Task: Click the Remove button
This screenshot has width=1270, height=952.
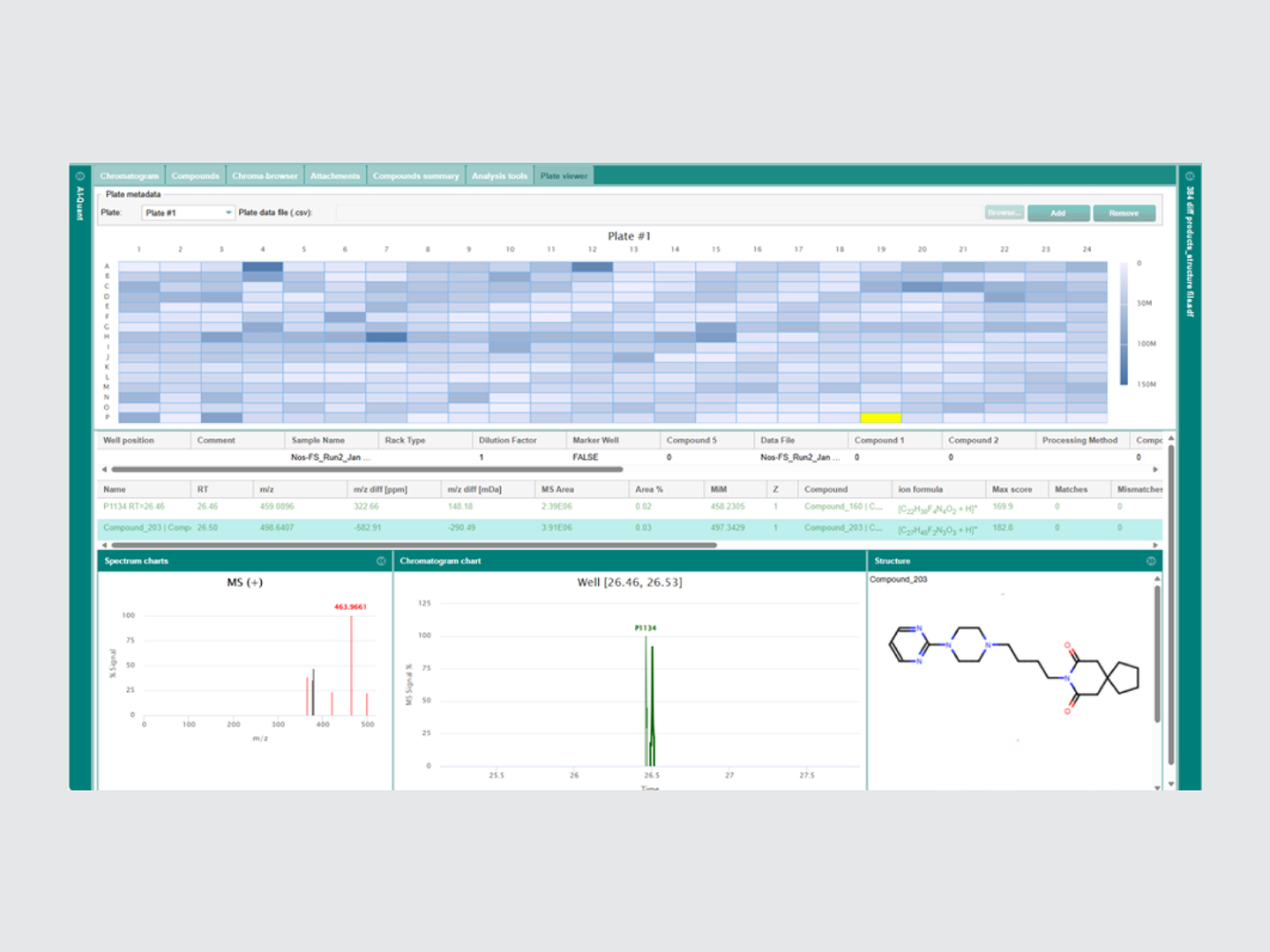Action: 1124,212
